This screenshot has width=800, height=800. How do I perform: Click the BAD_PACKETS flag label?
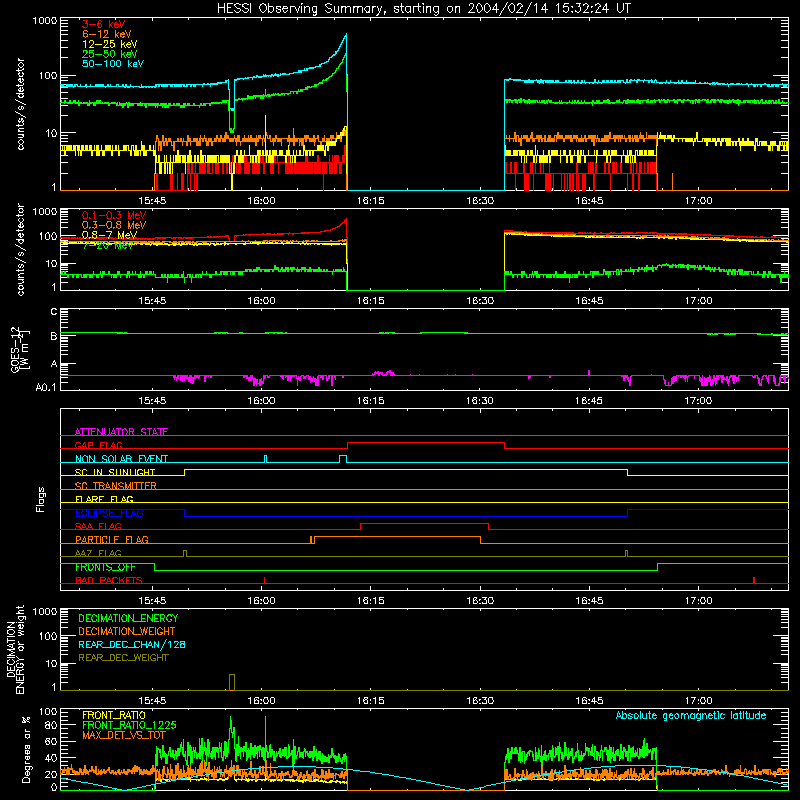coord(109,580)
